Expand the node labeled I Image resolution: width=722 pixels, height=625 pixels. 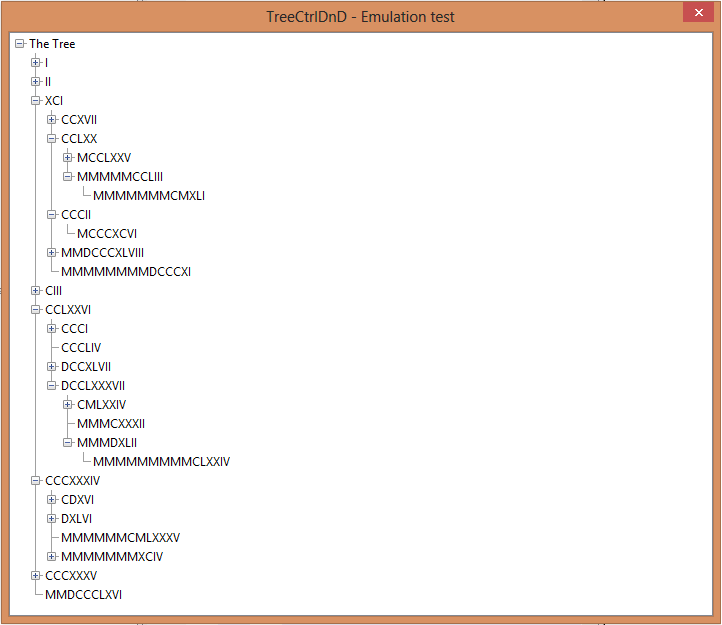point(36,62)
